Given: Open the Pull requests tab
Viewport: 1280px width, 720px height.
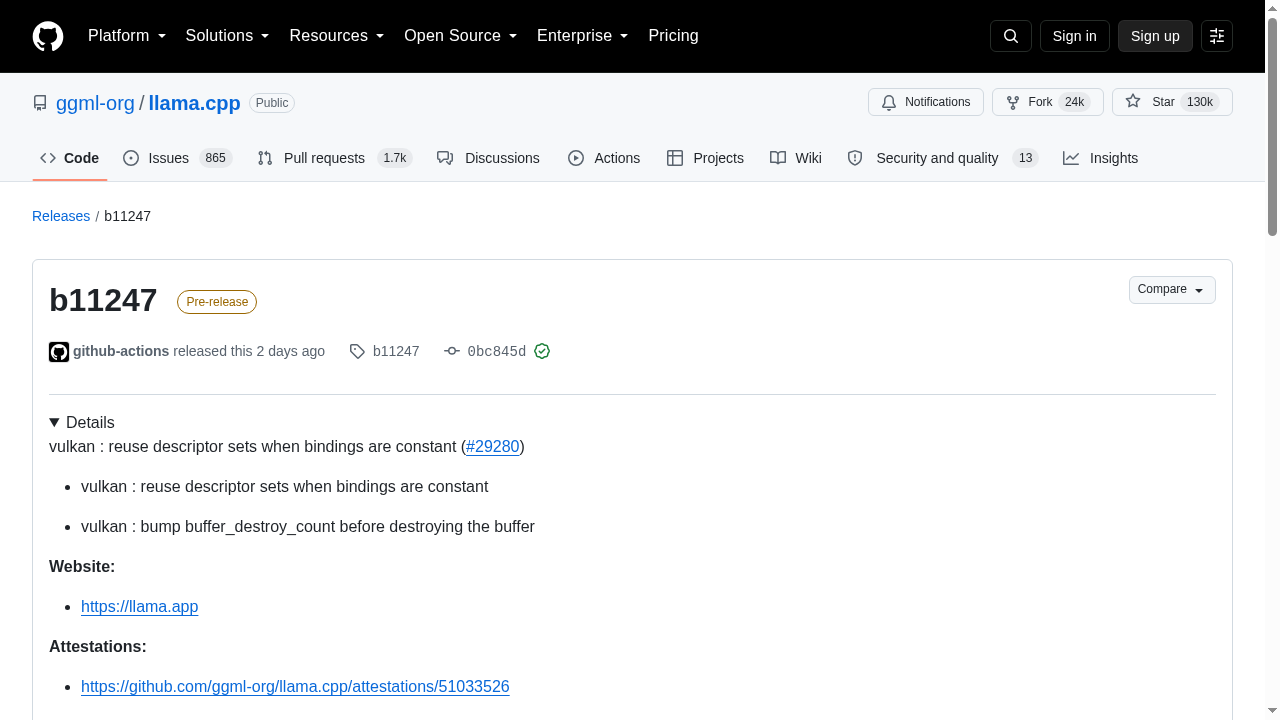Looking at the screenshot, I should (334, 158).
